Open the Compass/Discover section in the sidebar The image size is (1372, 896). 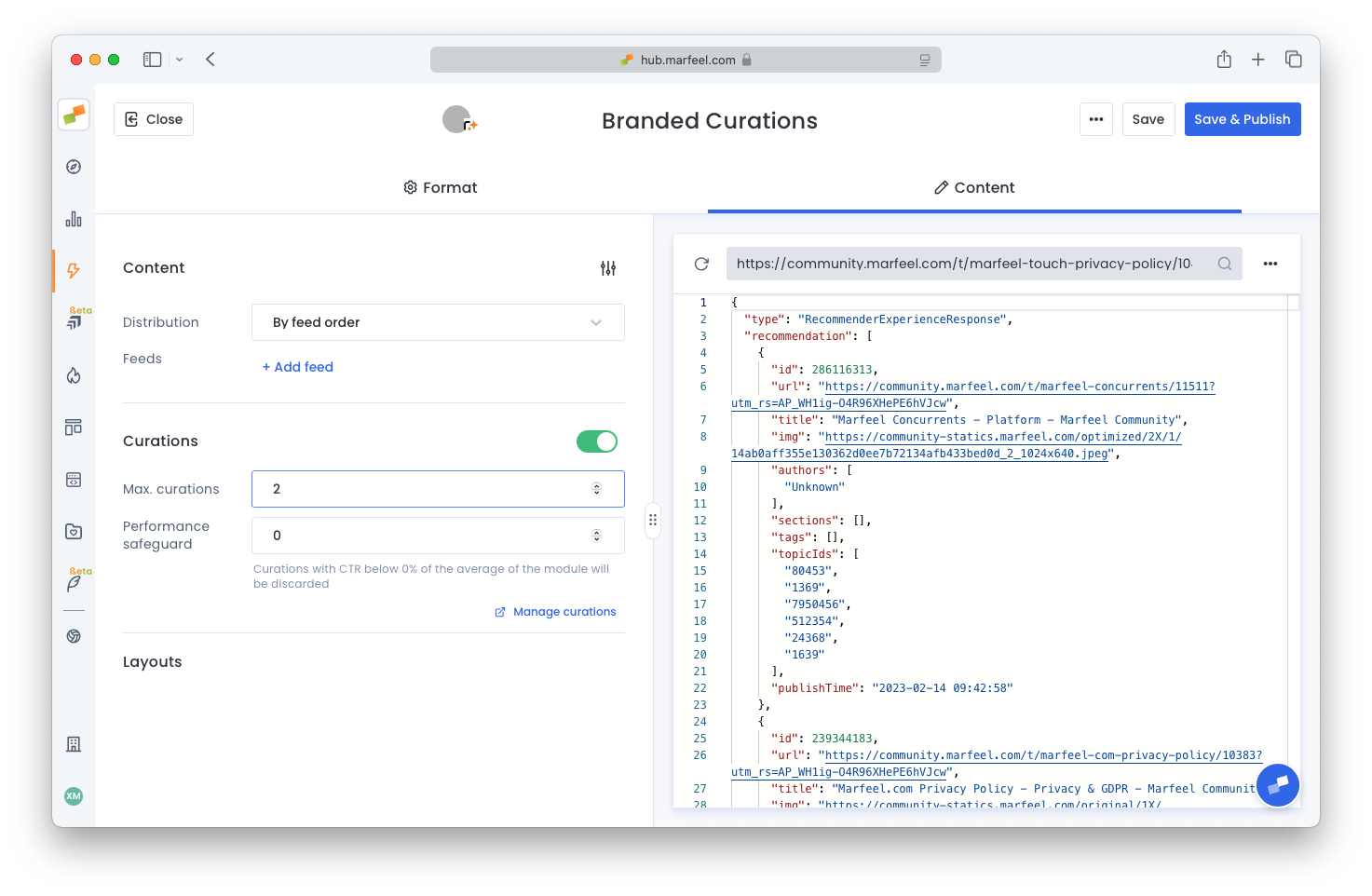tap(74, 167)
